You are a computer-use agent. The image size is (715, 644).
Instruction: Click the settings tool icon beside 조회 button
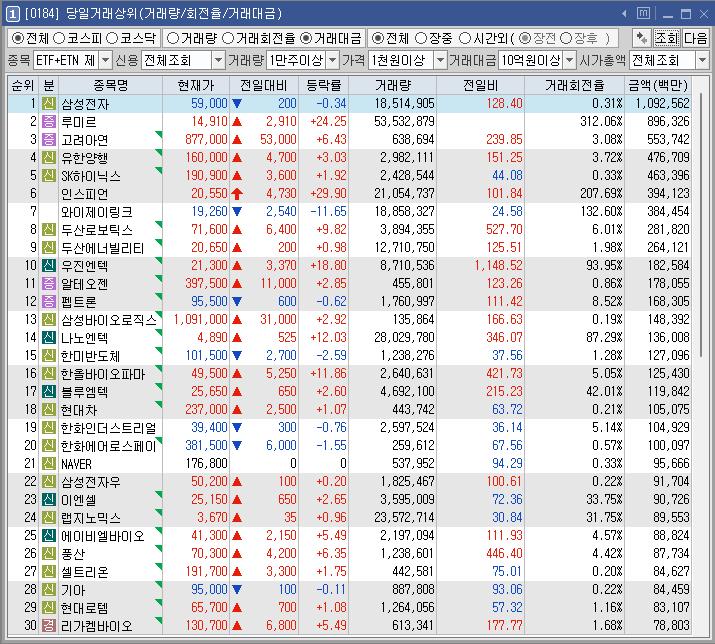click(642, 38)
